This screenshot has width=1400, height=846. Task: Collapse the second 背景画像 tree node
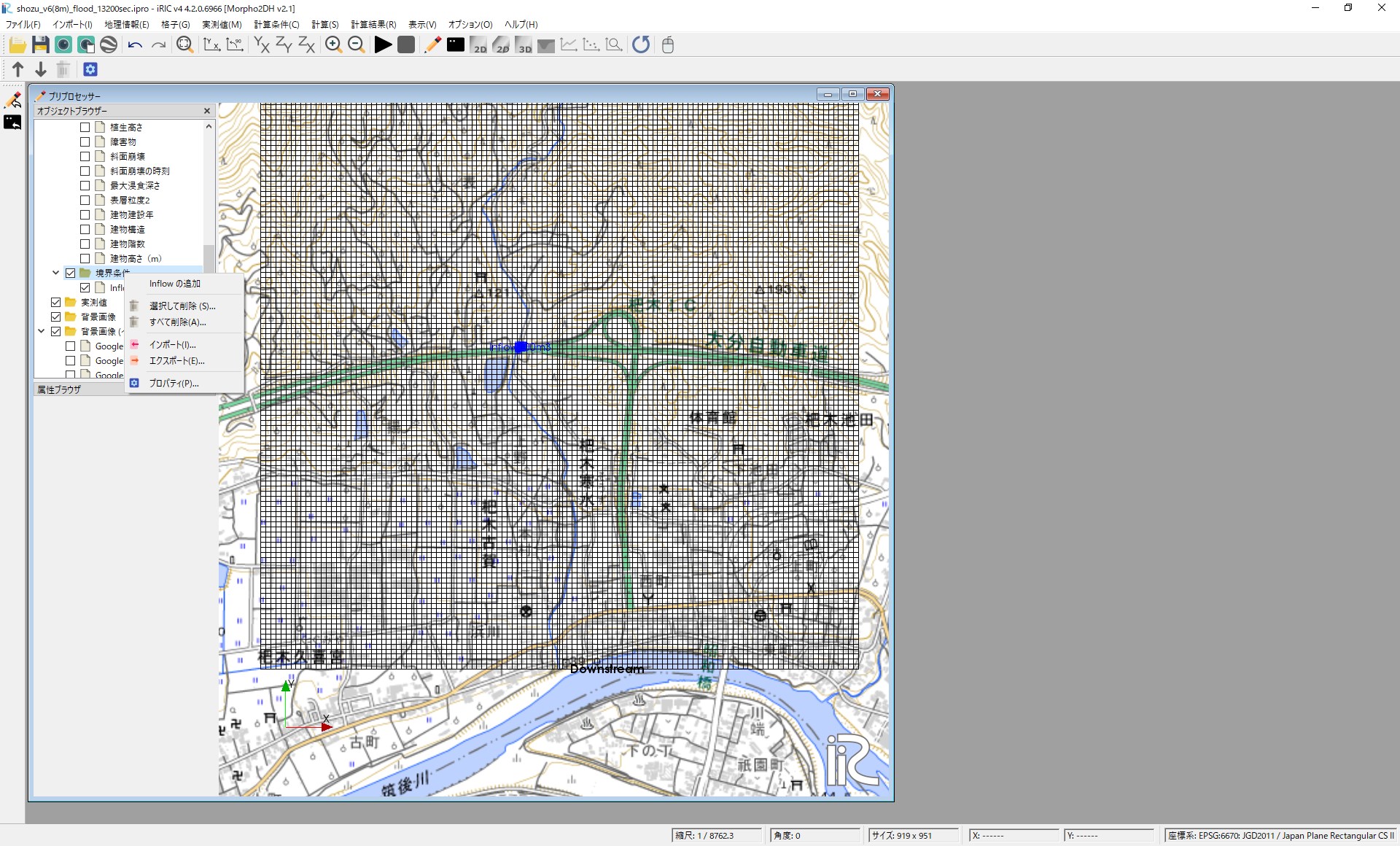pyautogui.click(x=42, y=331)
